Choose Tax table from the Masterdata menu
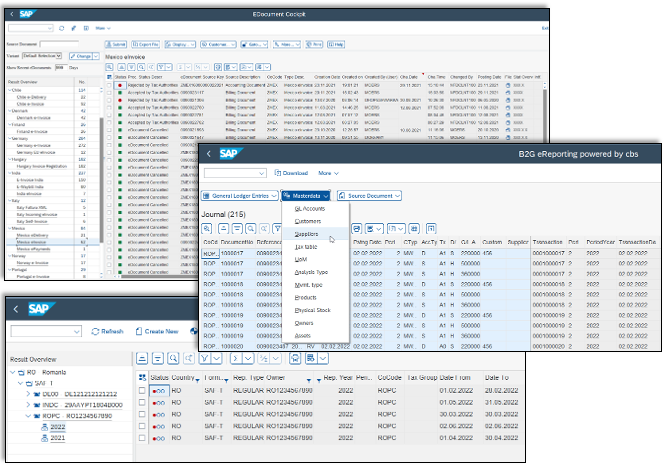667x467 pixels. 306,247
